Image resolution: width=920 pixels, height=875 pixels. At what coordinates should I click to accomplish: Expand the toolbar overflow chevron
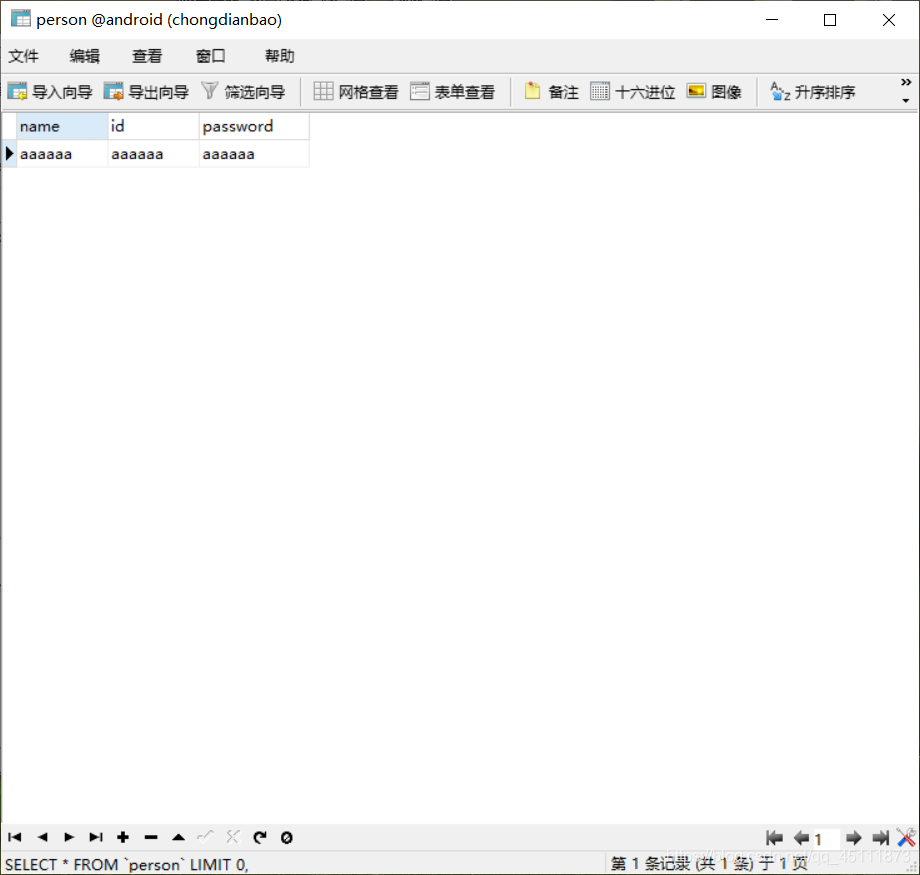click(906, 82)
